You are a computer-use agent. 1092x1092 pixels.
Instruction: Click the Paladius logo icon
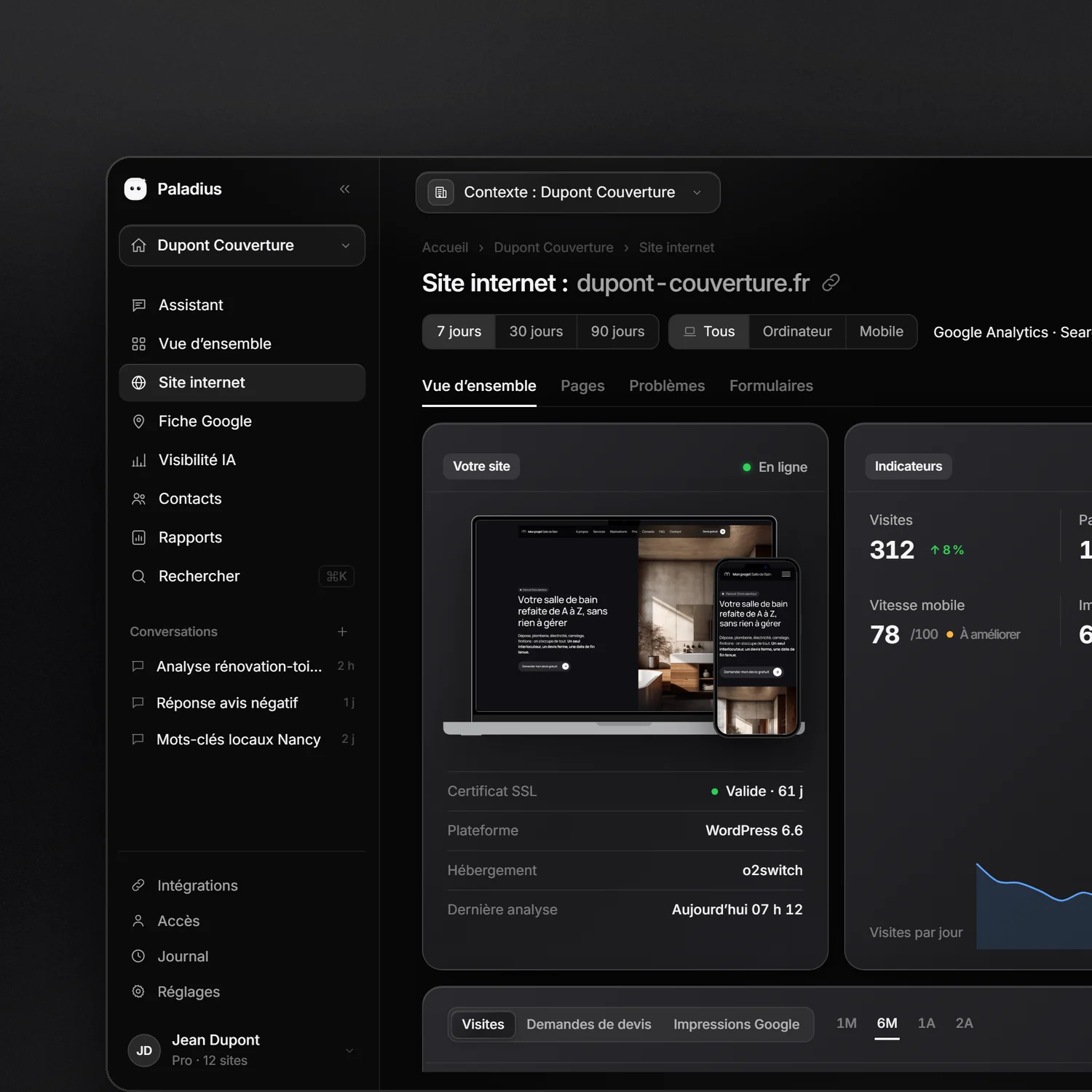pos(135,189)
